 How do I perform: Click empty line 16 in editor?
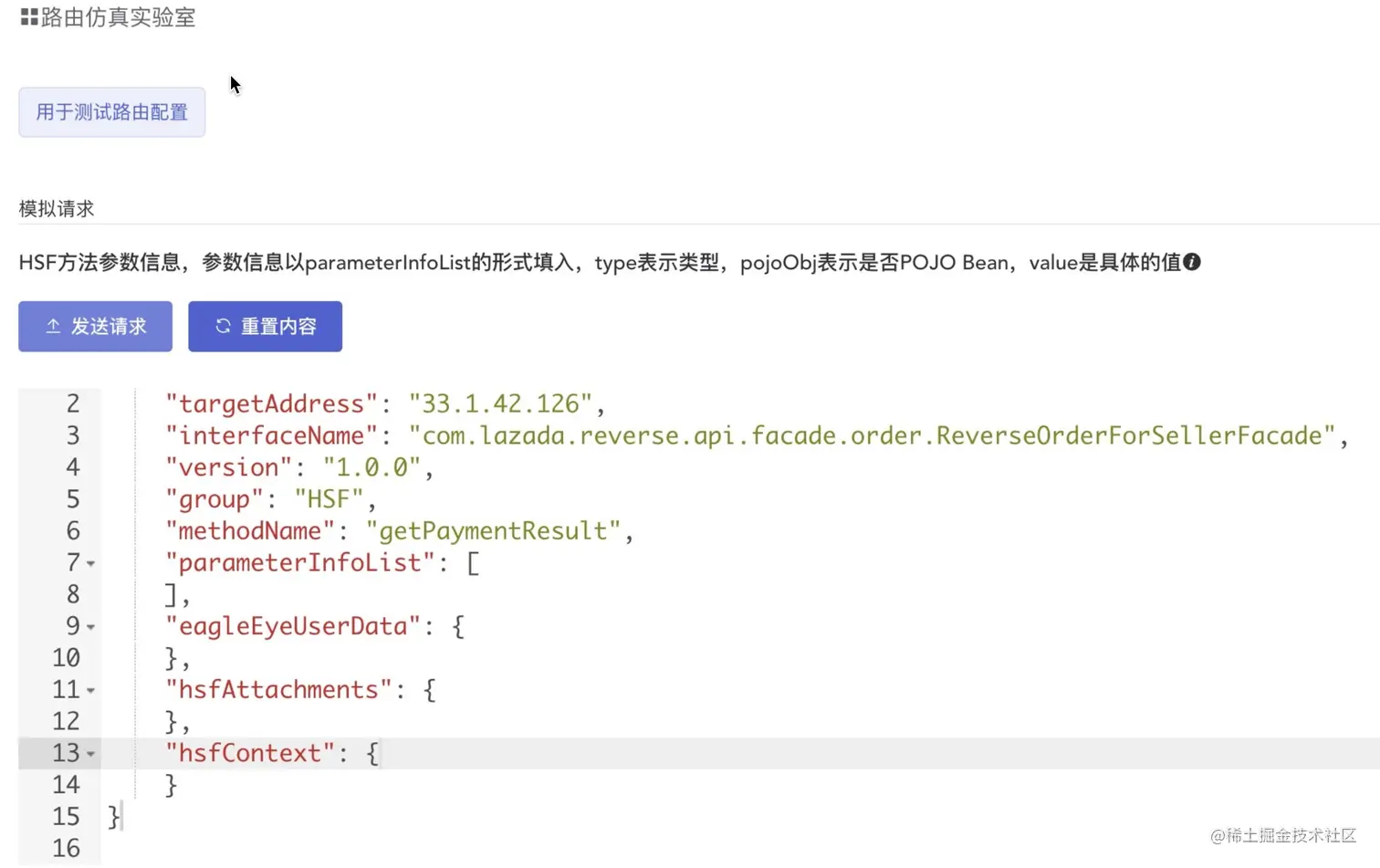point(739,848)
